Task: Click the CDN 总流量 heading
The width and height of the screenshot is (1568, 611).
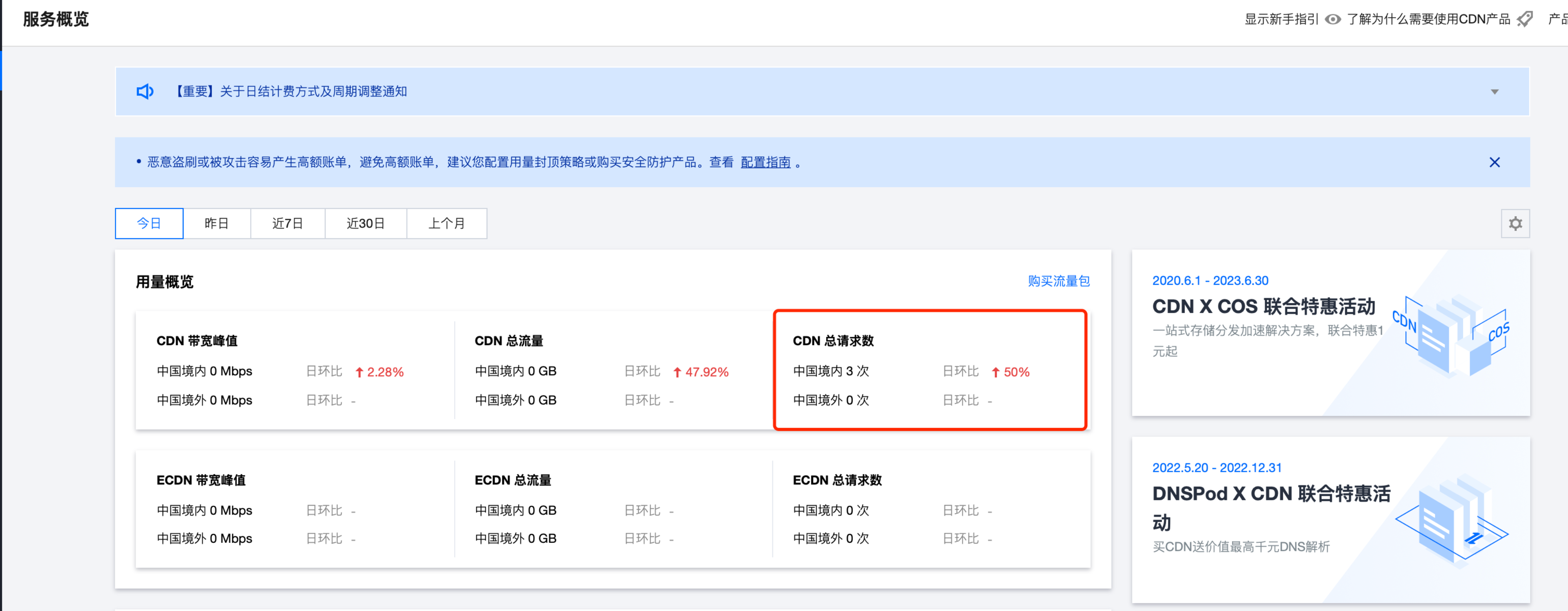Action: 509,341
